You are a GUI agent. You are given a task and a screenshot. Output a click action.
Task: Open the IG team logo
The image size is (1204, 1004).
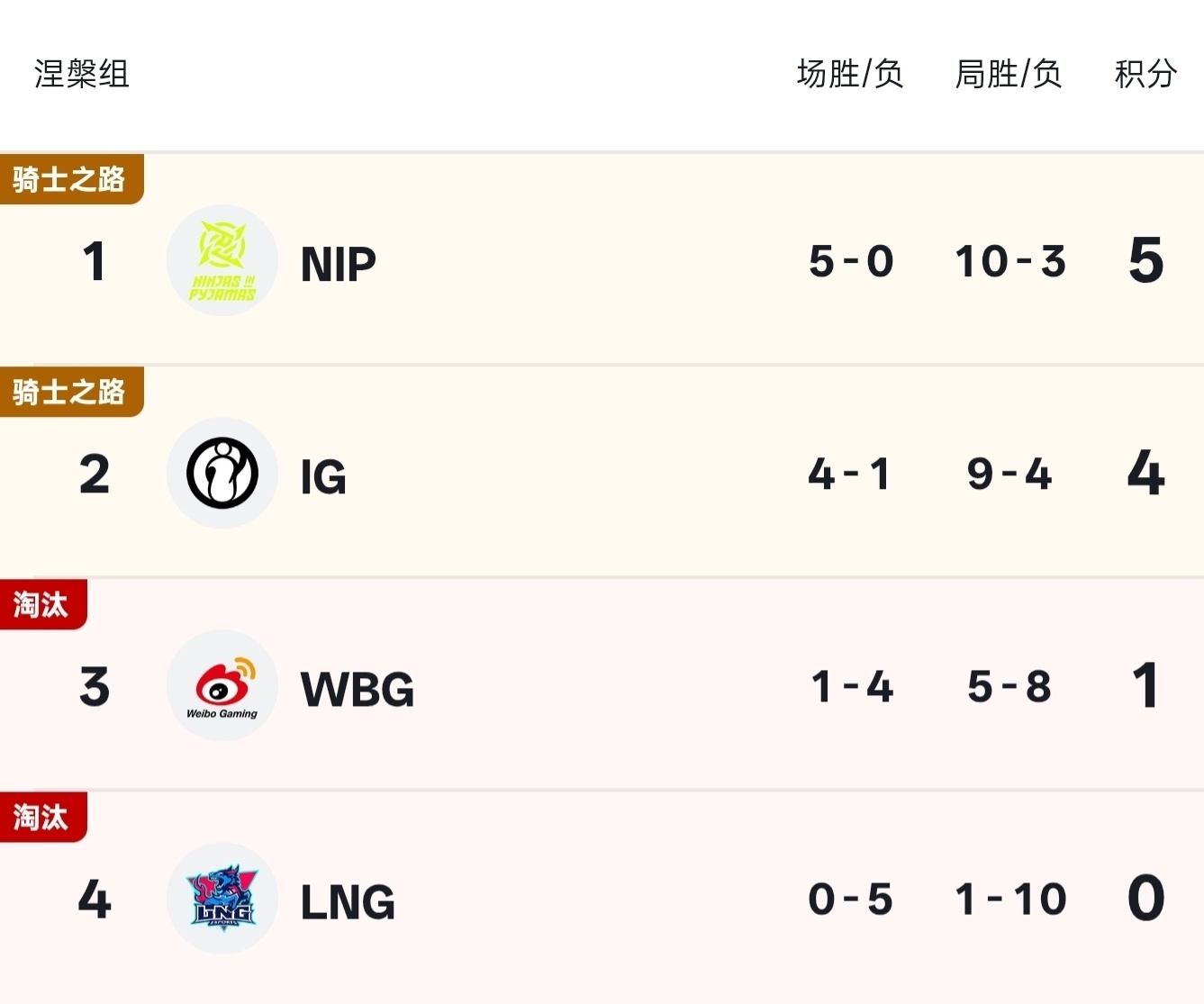pyautogui.click(x=222, y=473)
